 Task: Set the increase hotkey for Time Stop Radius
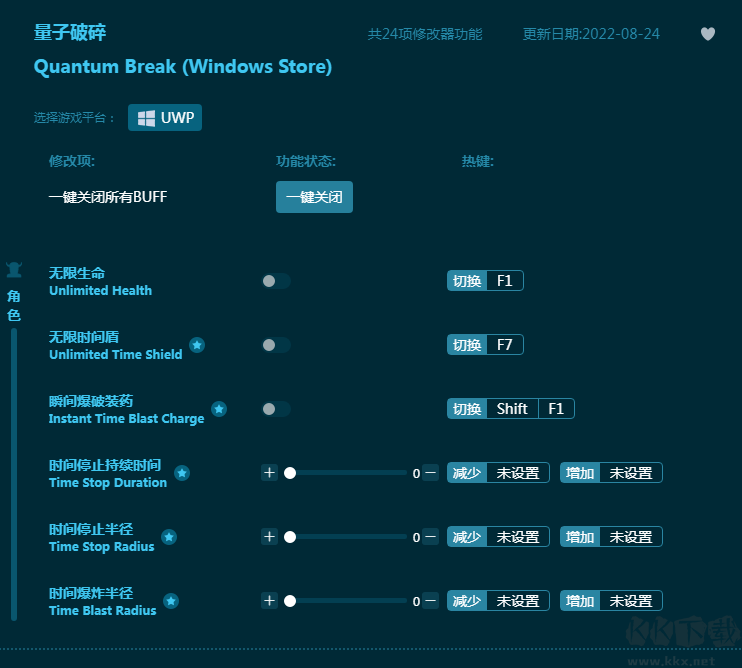tap(630, 537)
